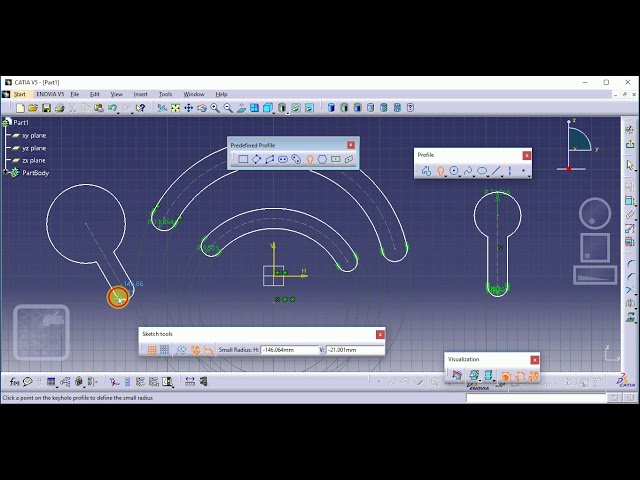Print the document
The width and height of the screenshot is (640, 480).
pos(60,108)
